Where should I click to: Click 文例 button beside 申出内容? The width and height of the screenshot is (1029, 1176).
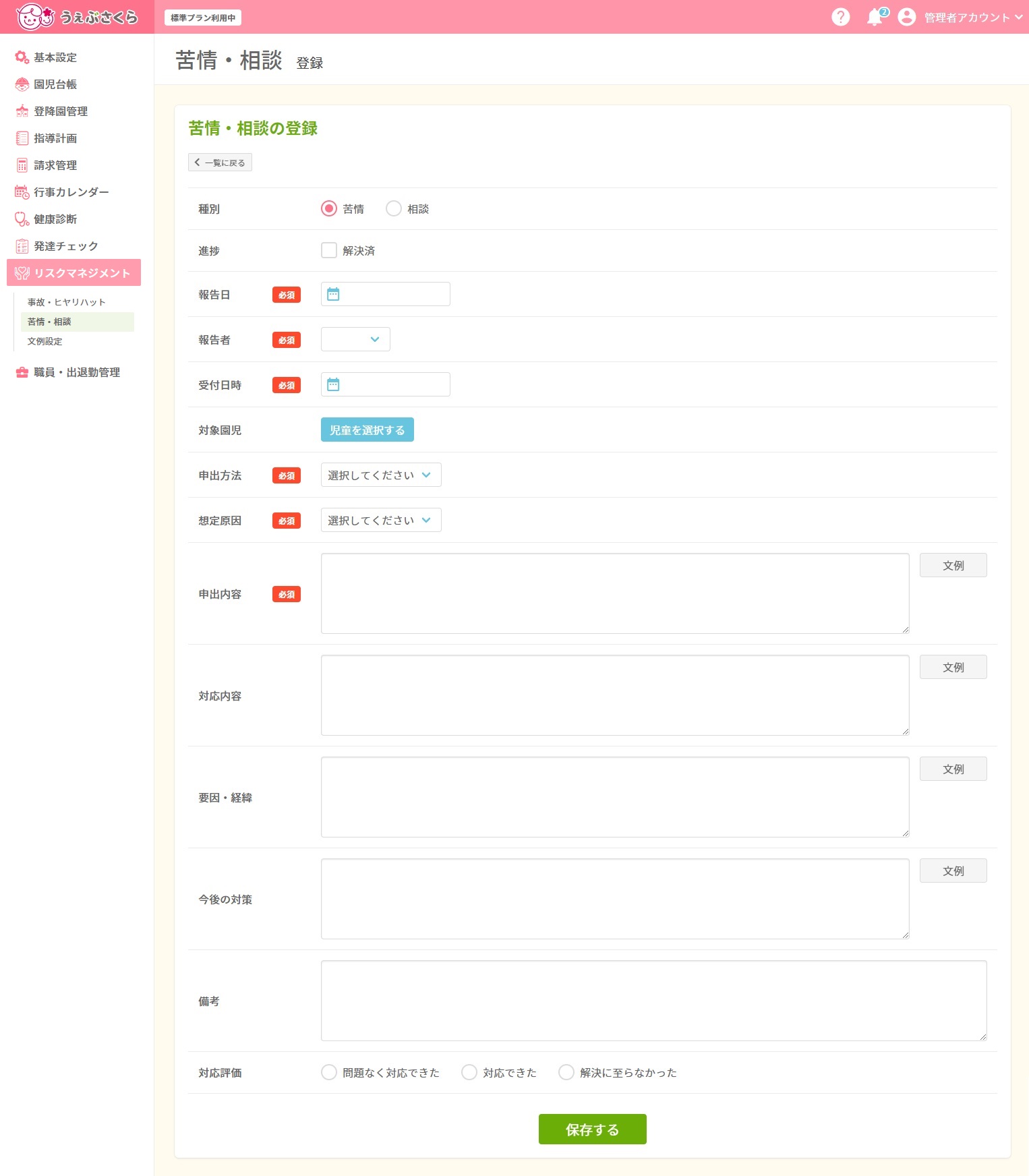[953, 565]
